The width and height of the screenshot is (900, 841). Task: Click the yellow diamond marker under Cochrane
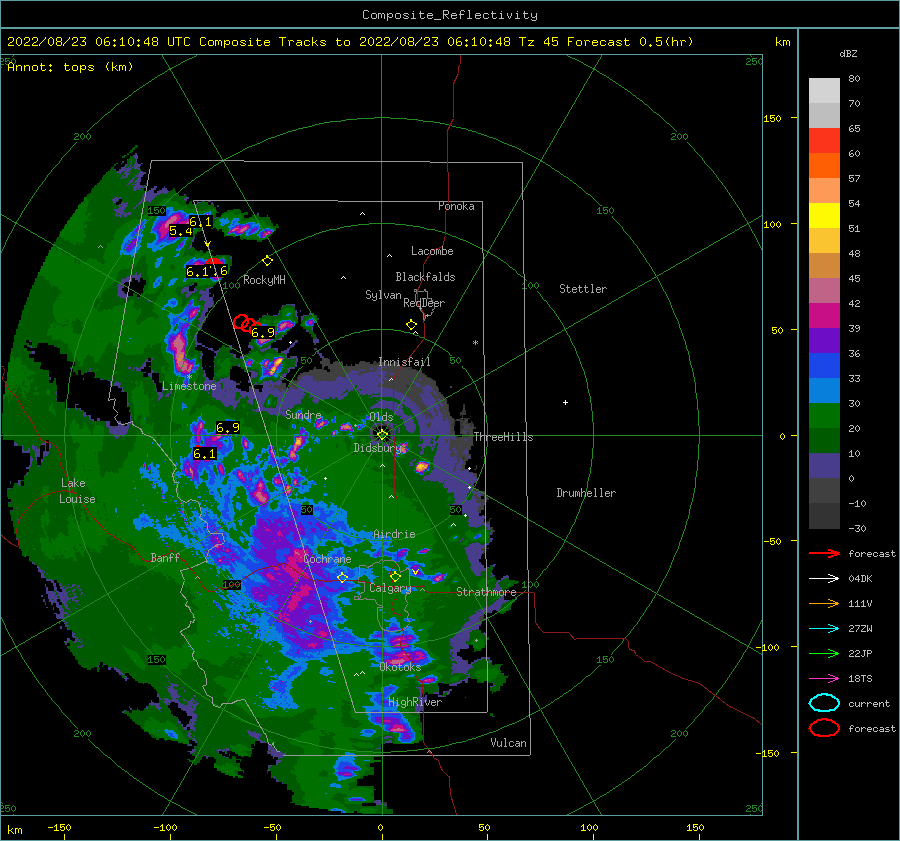342,577
